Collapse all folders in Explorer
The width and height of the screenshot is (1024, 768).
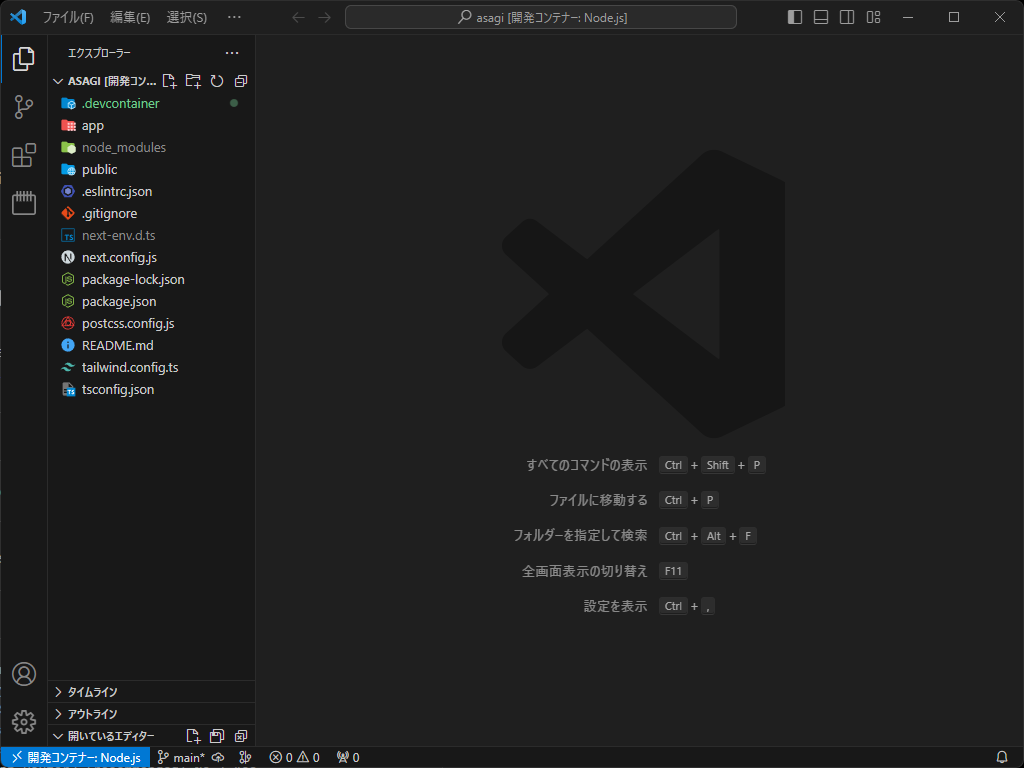[x=241, y=81]
